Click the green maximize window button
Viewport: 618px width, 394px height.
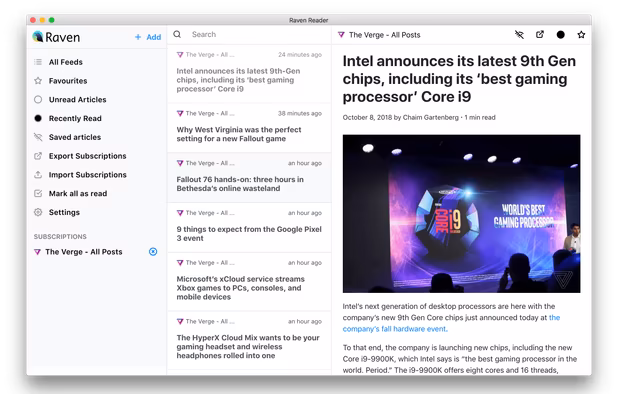click(x=52, y=20)
